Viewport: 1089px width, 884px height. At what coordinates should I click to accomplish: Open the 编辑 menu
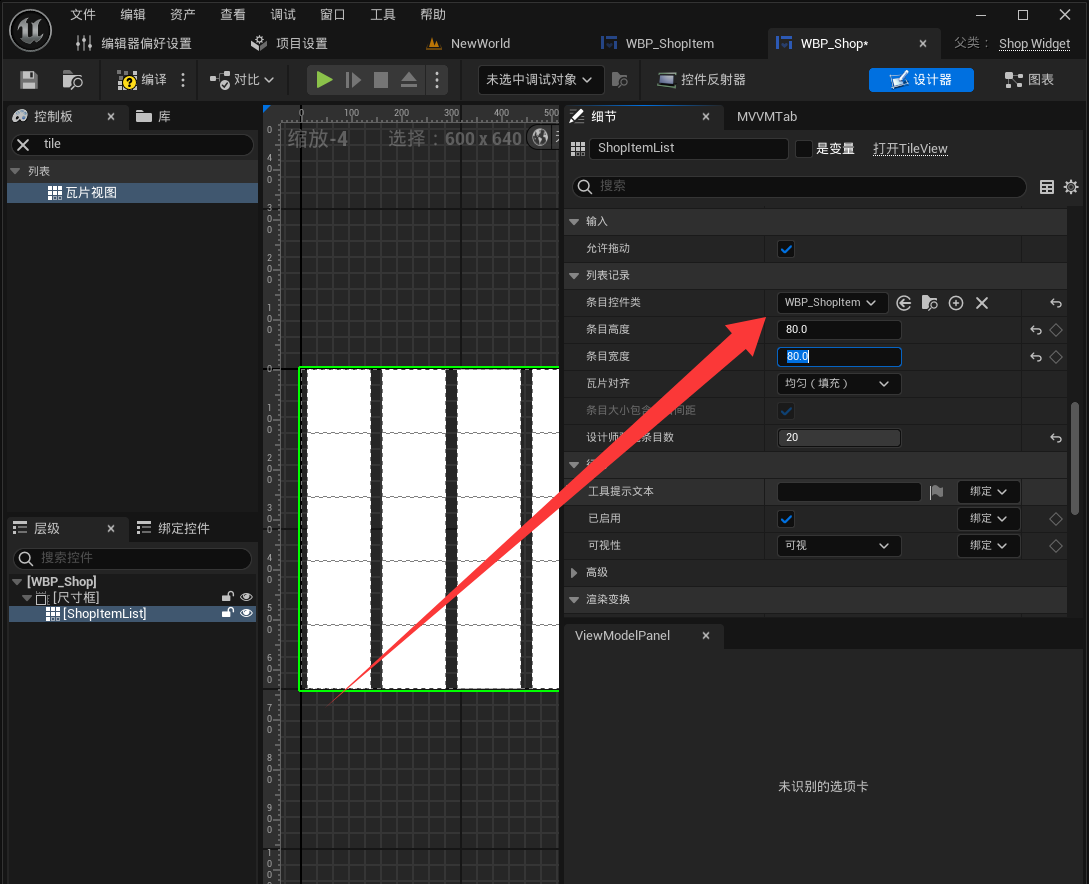click(x=133, y=15)
